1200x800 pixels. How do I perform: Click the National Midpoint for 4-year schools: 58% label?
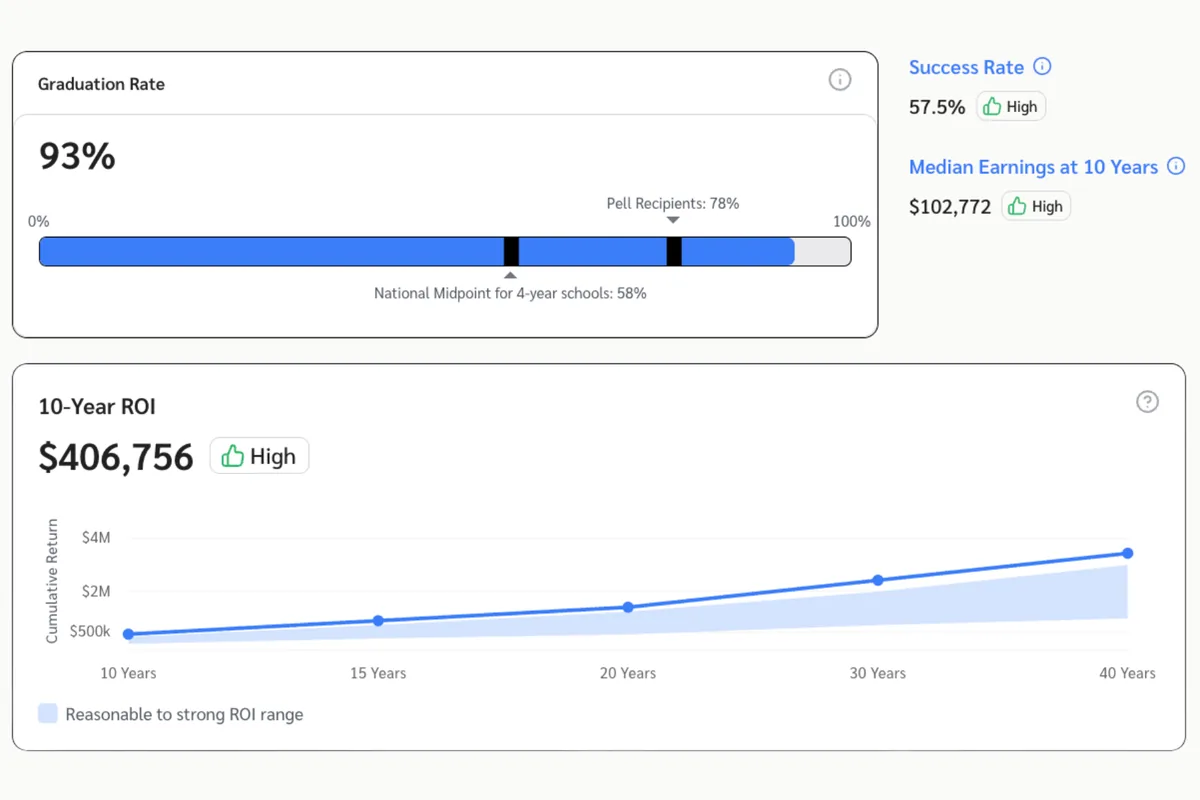pos(510,293)
